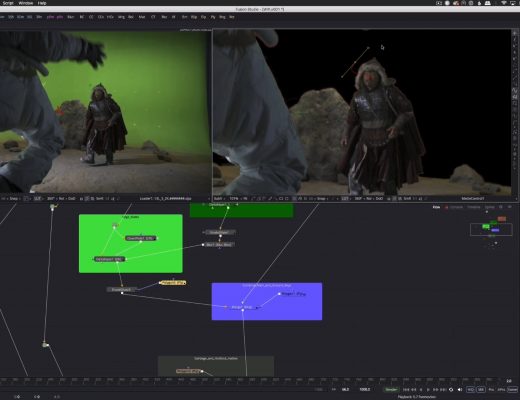
Task: Add a Mat tool from toolbar
Action: coord(142,17)
